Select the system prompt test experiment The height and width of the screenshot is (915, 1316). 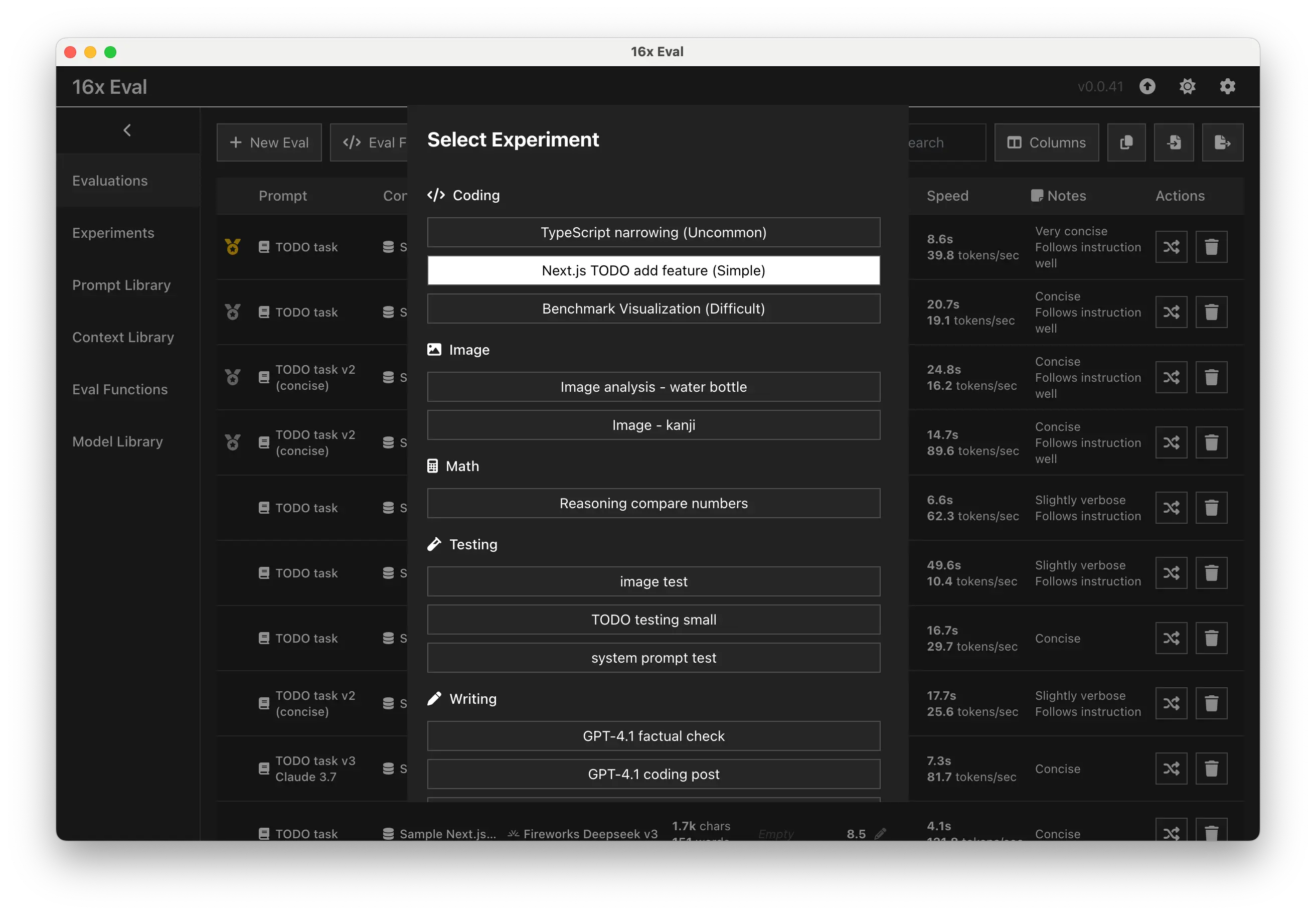pos(653,658)
